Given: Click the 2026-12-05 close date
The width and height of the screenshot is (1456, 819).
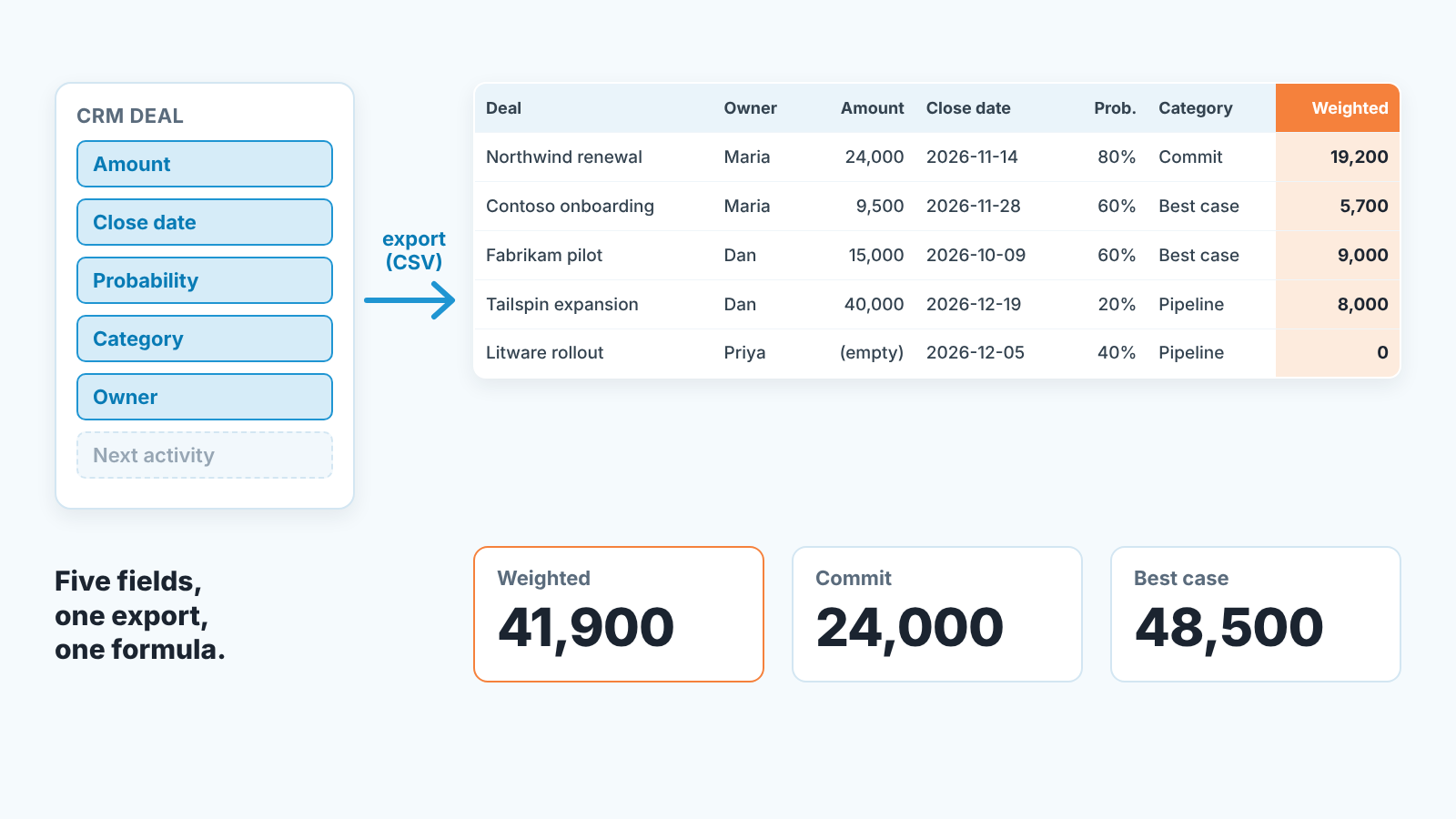Looking at the screenshot, I should pos(976,352).
